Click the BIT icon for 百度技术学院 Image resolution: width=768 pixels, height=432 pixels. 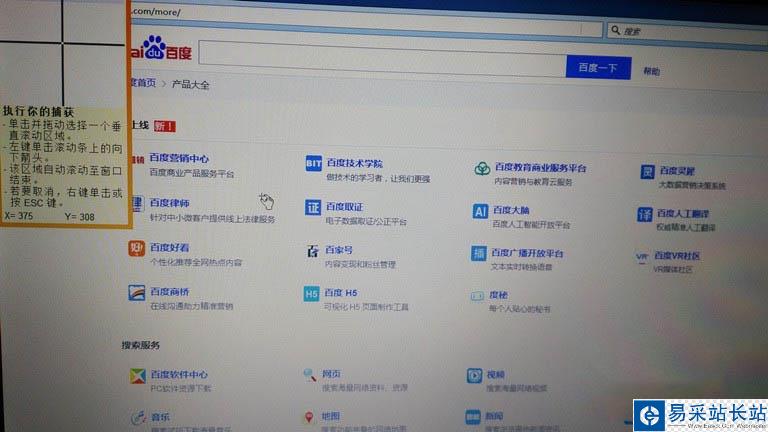pyautogui.click(x=313, y=163)
